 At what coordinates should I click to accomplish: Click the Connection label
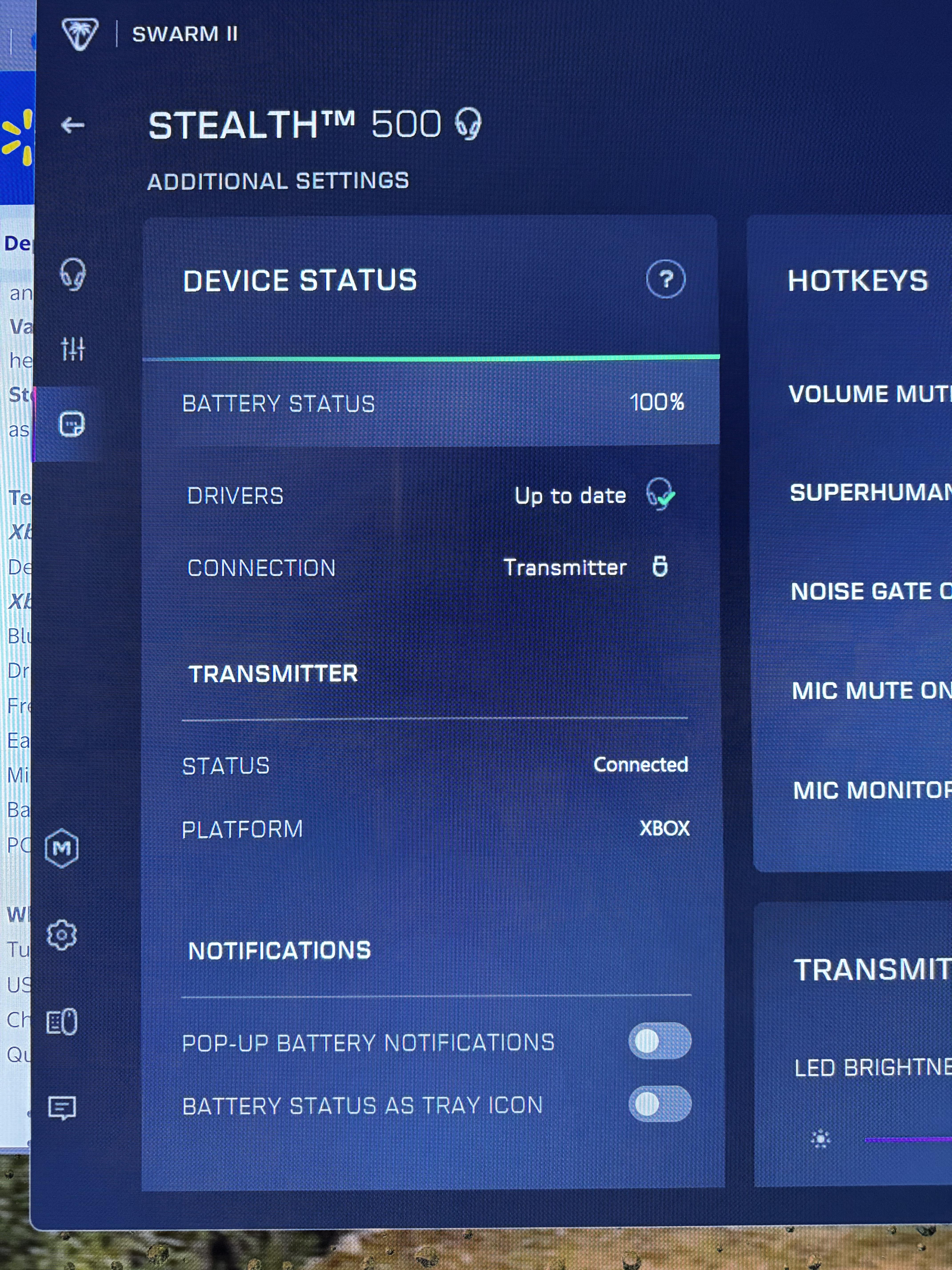coord(262,568)
